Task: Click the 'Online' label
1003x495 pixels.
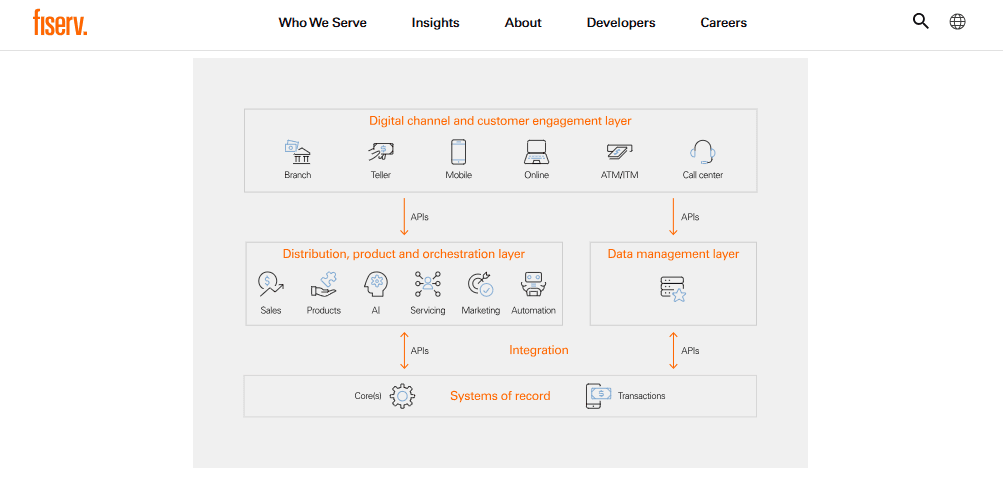Action: point(537,175)
